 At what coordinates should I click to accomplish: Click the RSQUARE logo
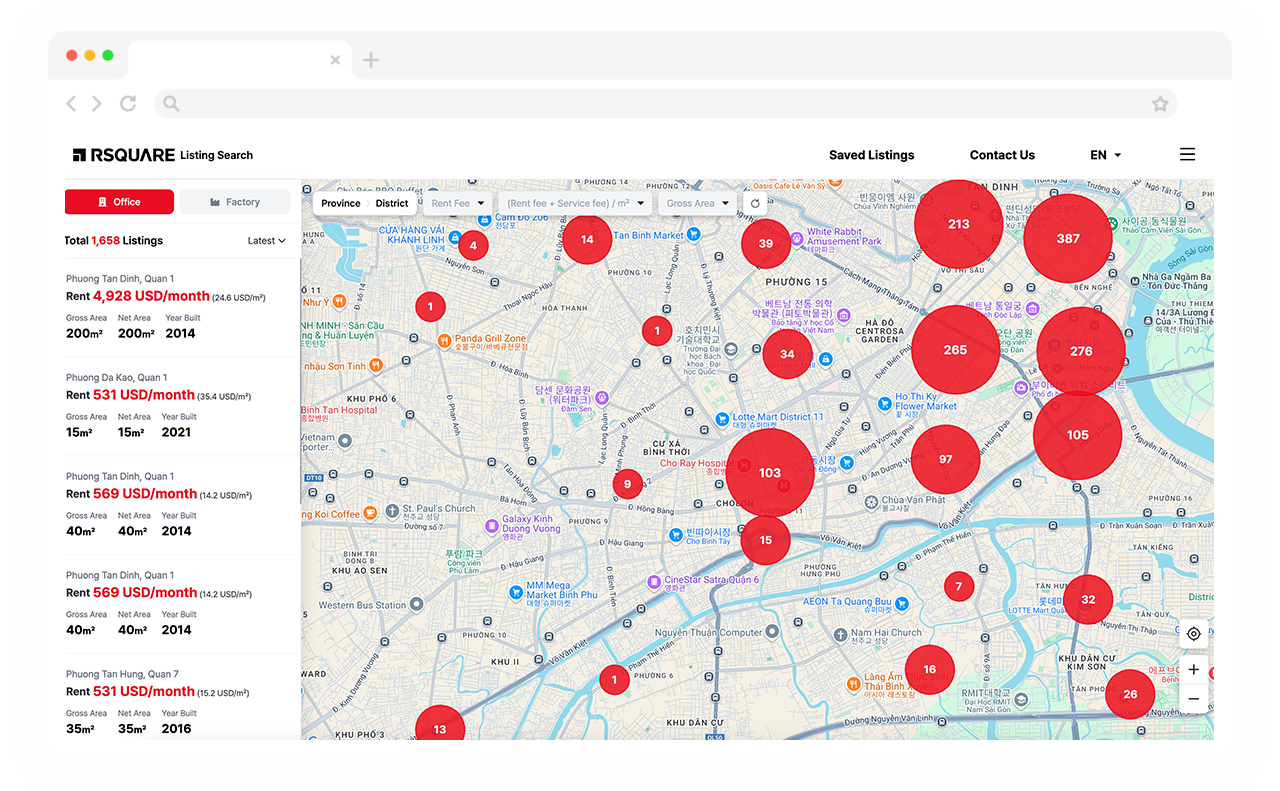[124, 155]
